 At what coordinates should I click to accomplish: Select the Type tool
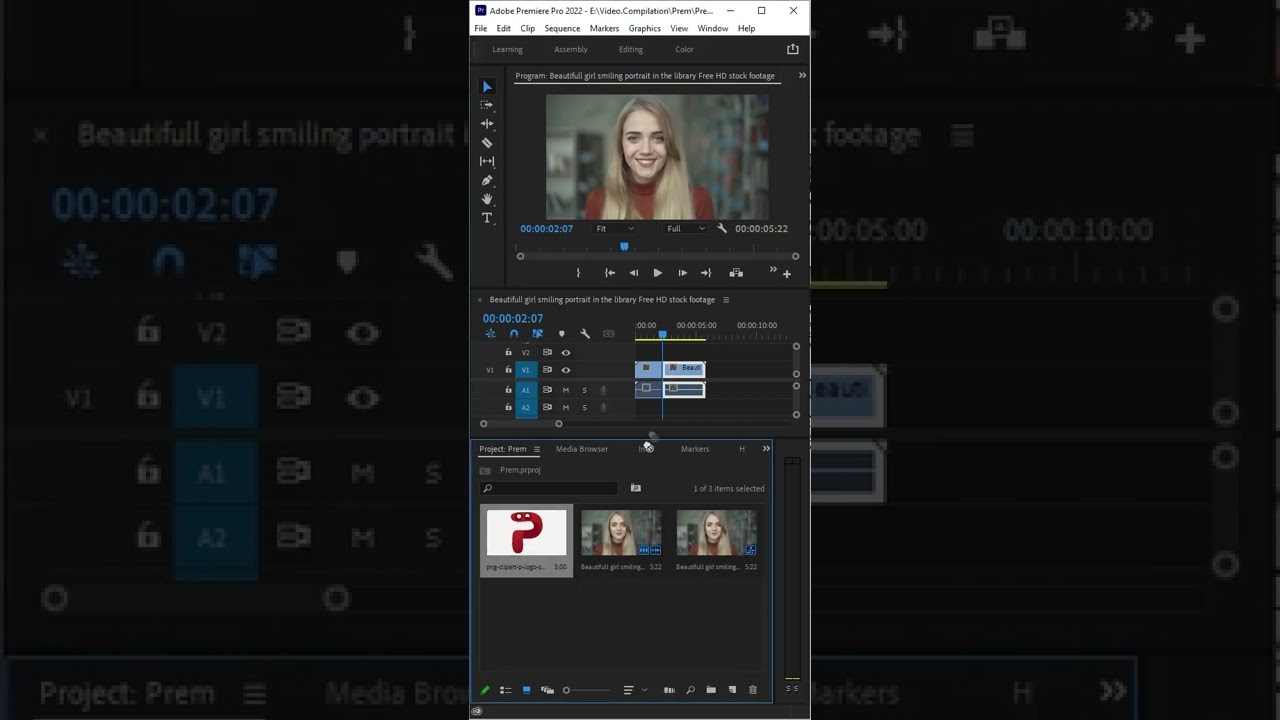click(487, 218)
